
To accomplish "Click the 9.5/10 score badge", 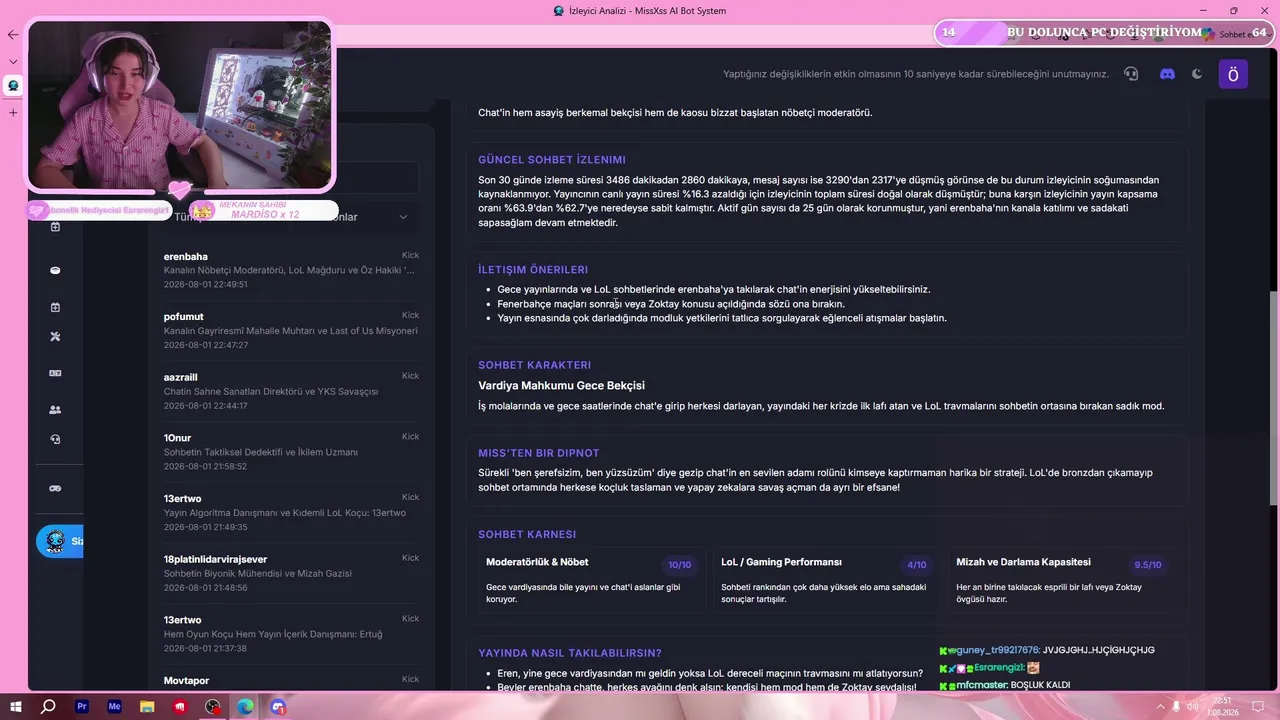I will (1148, 565).
